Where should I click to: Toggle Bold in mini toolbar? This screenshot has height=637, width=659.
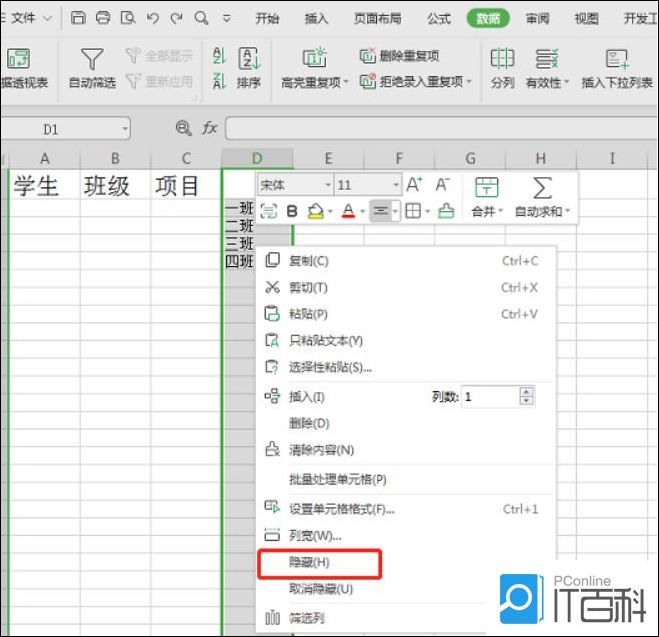point(292,211)
